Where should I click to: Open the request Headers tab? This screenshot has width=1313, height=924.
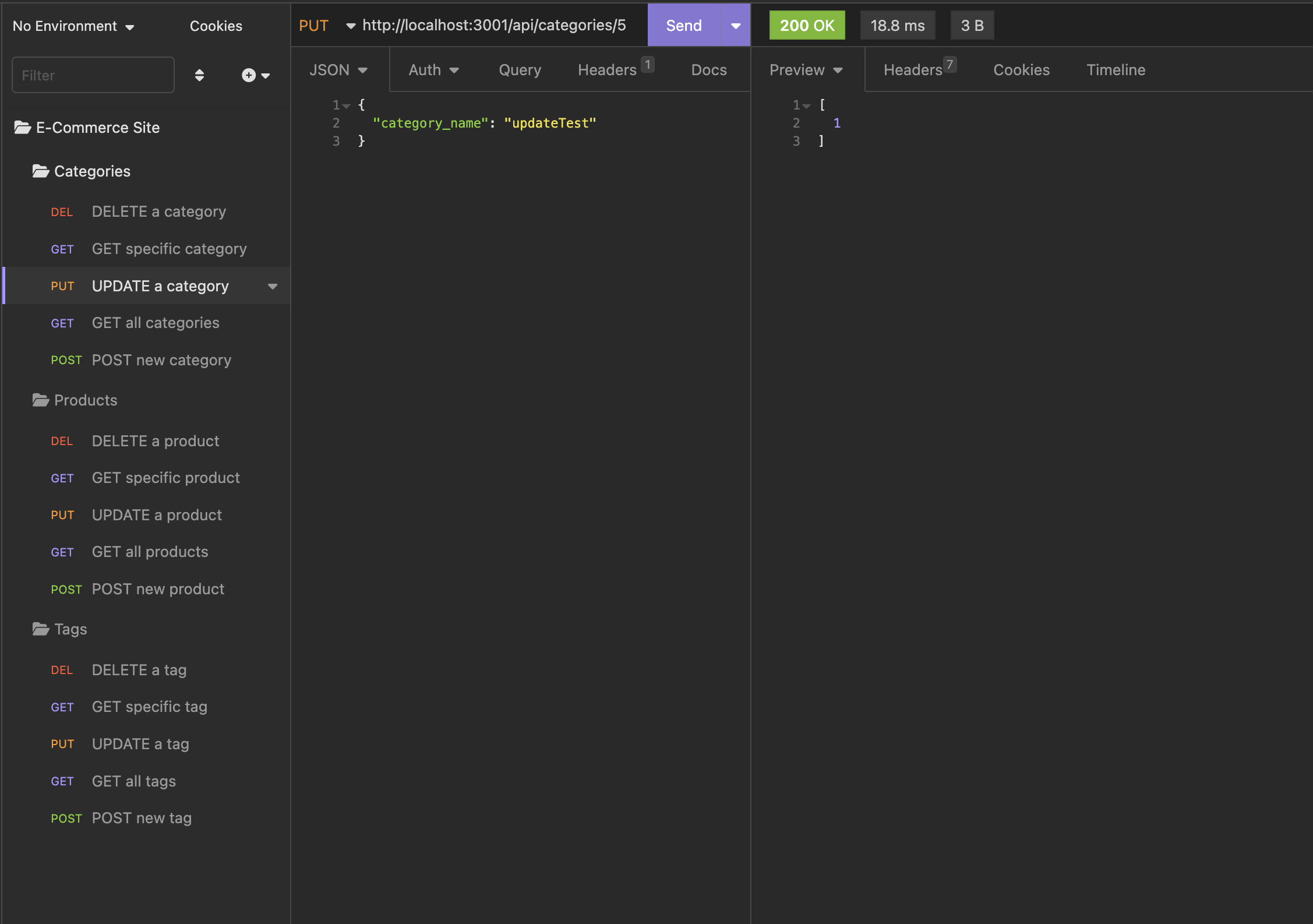608,69
